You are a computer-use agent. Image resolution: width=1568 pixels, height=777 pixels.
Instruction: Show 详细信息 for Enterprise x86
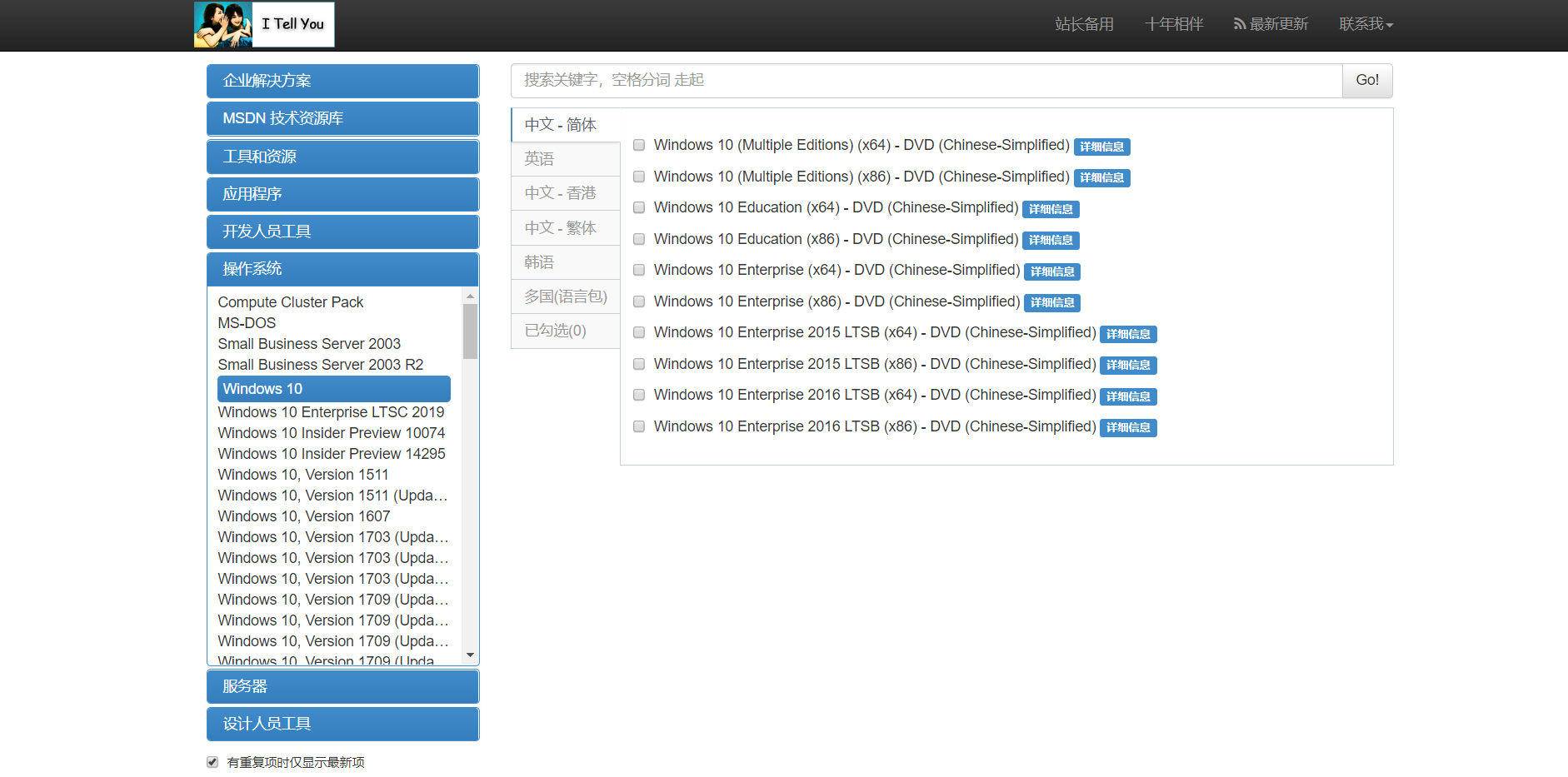1052,302
